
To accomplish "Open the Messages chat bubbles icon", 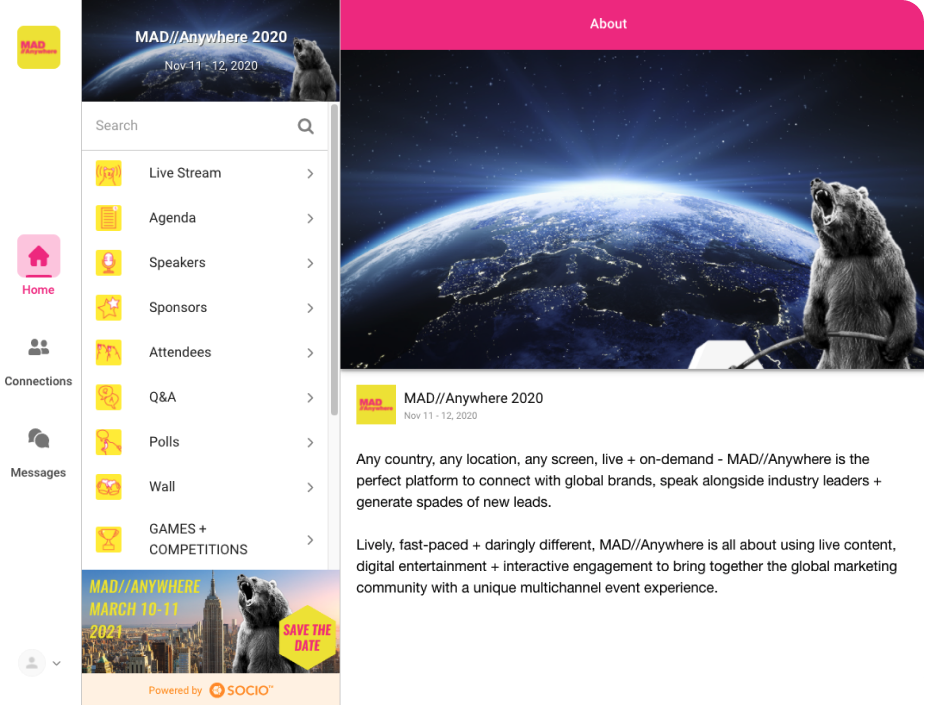I will point(38,438).
